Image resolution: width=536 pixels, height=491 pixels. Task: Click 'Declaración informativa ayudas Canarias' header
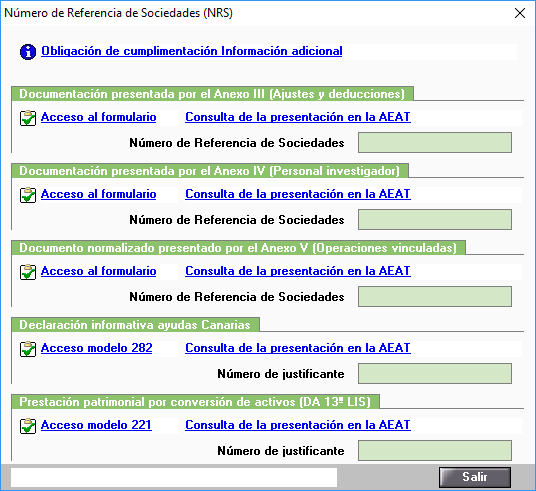point(135,324)
